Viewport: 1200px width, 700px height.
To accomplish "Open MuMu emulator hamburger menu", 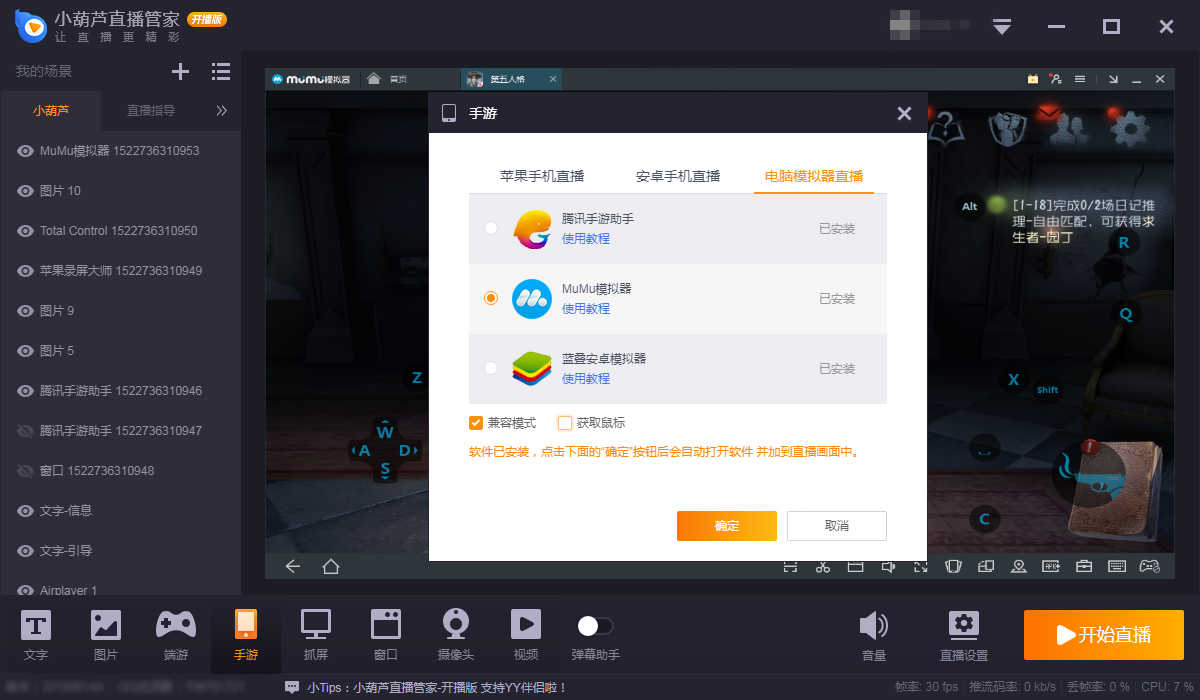I will (1081, 79).
